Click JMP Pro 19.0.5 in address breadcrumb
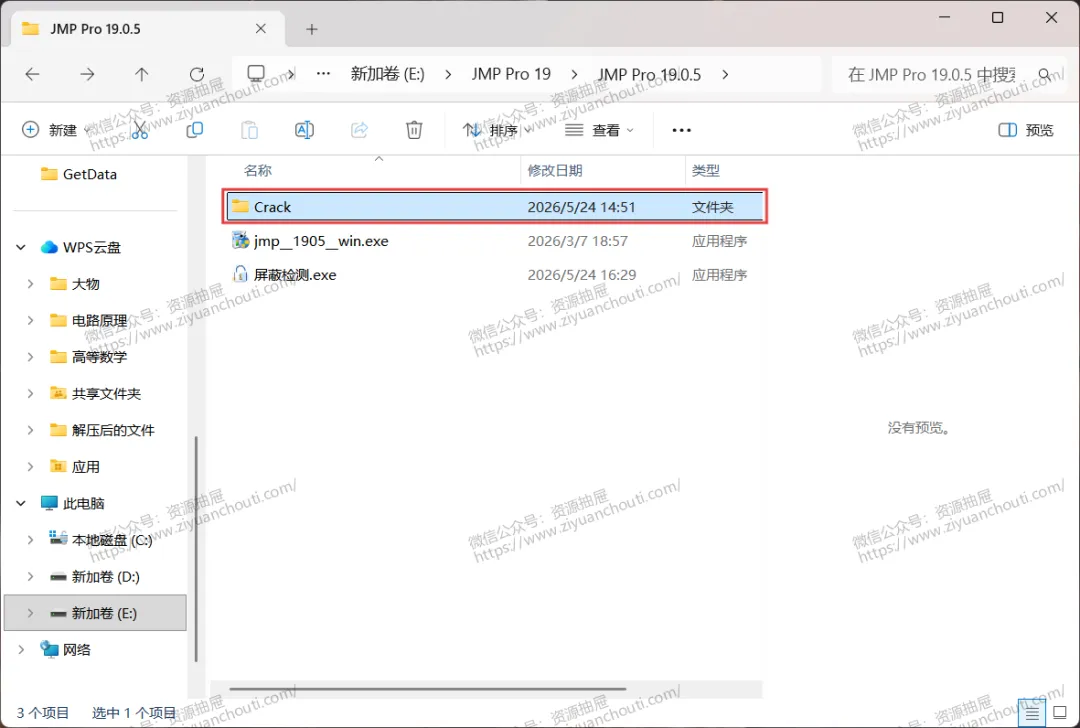The image size is (1080, 728). point(649,74)
